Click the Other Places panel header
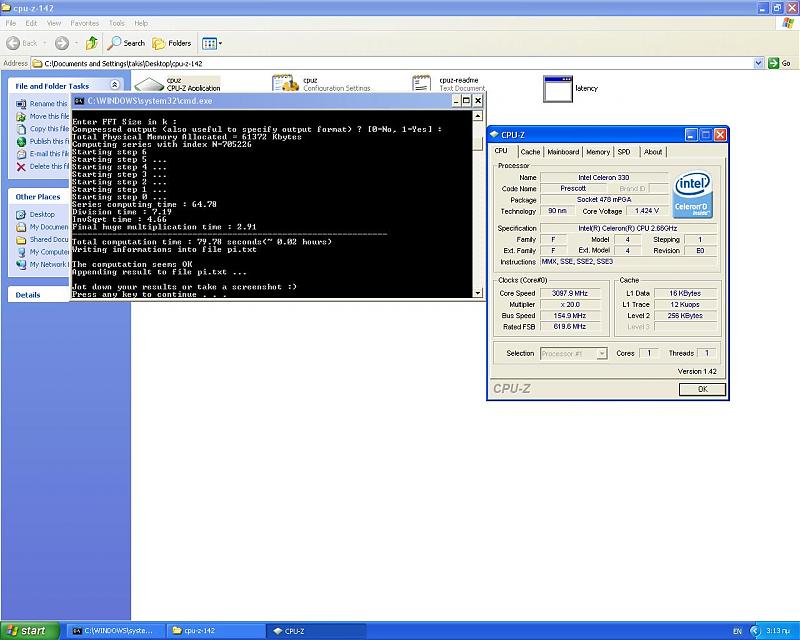 38,197
